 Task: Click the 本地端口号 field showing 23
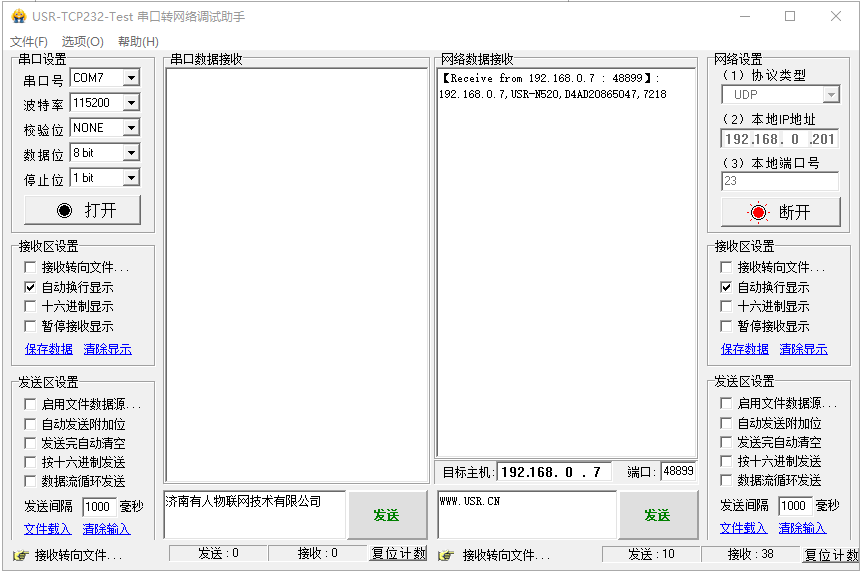779,181
